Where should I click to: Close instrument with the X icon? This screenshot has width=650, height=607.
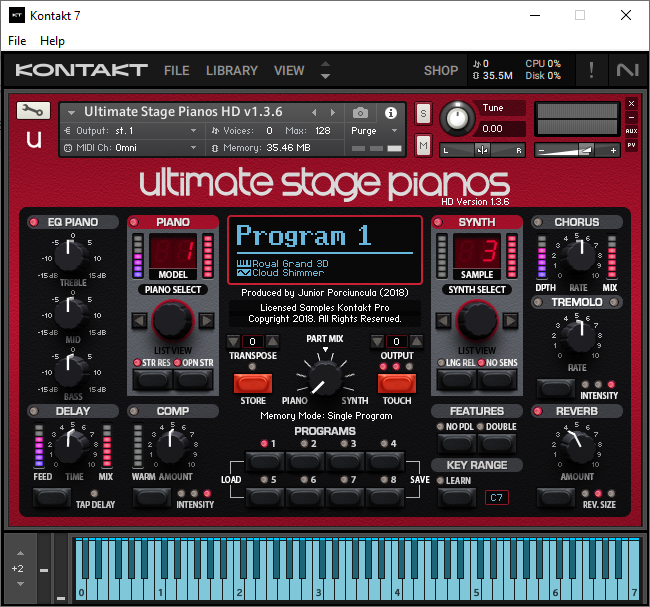coord(631,103)
